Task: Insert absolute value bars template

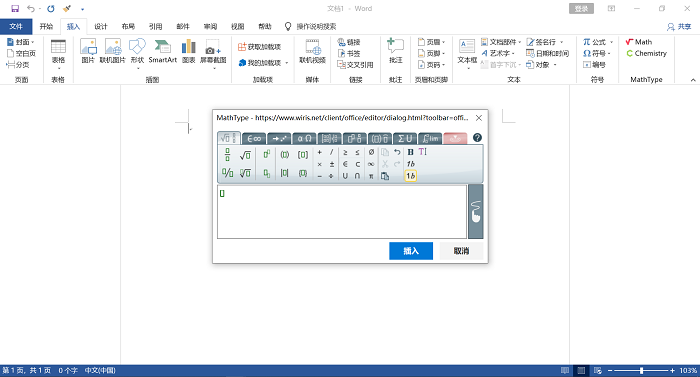Action: 284,173
